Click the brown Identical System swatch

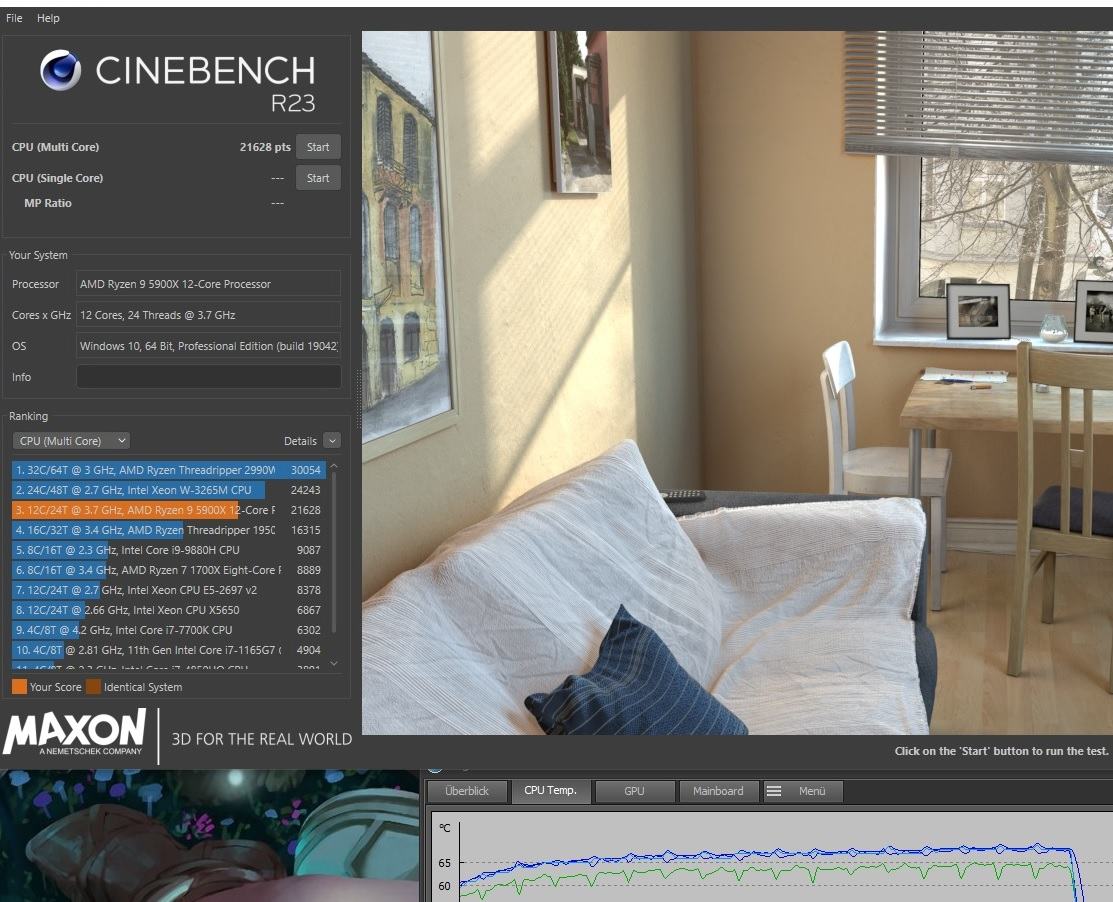click(x=93, y=686)
